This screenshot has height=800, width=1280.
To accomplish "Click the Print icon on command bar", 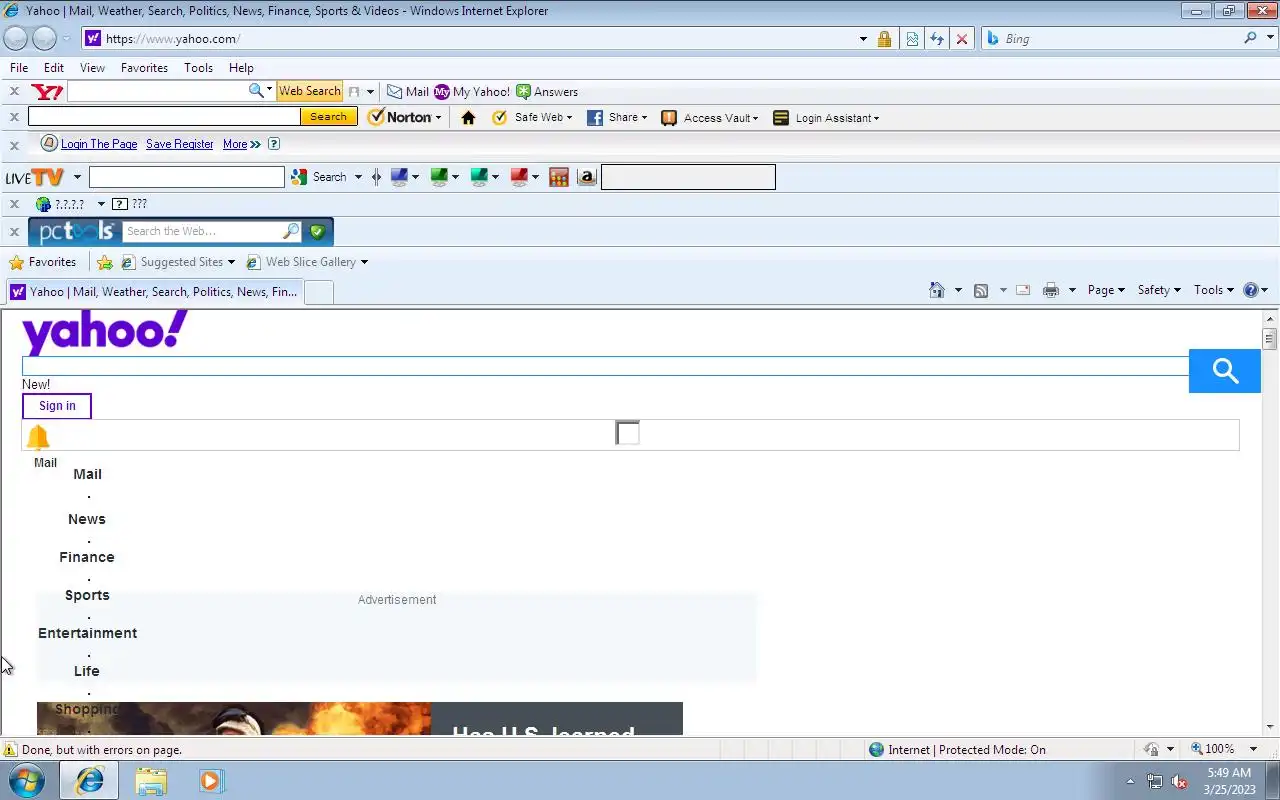I will click(x=1051, y=290).
